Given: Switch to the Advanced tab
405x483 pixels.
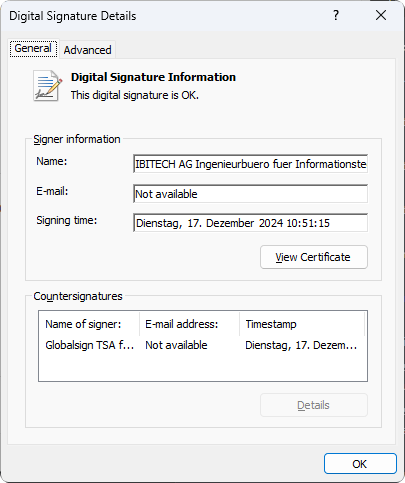Looking at the screenshot, I should coord(87,50).
